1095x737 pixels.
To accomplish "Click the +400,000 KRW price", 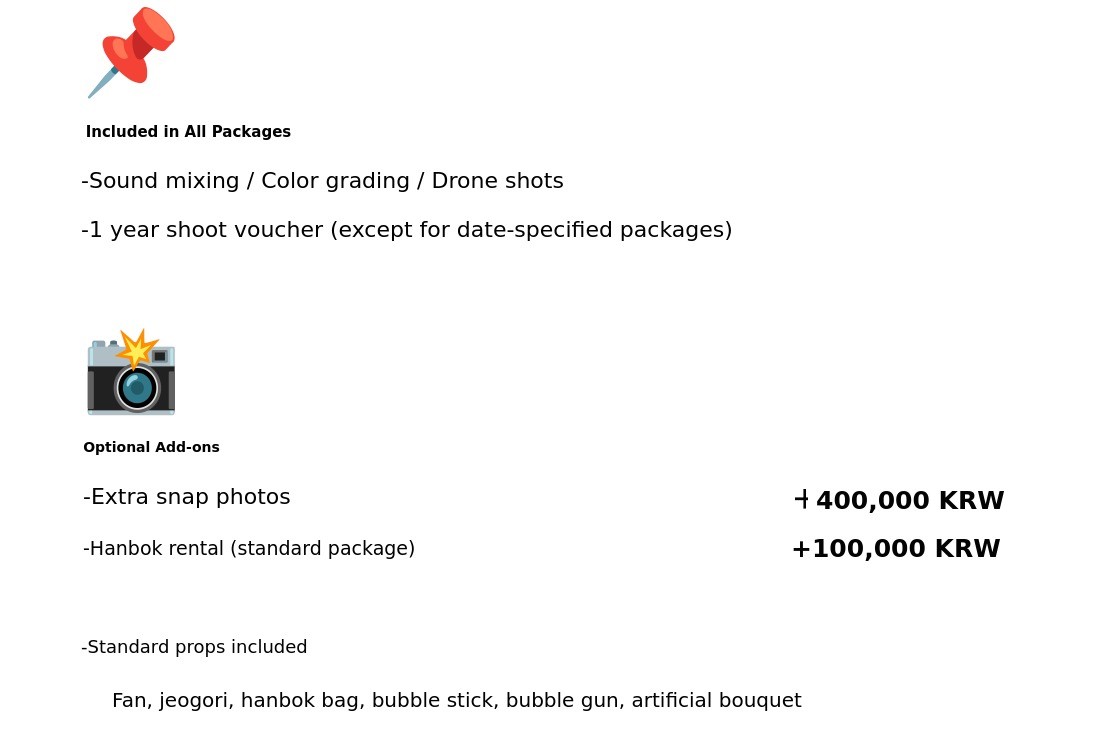I will tap(899, 501).
